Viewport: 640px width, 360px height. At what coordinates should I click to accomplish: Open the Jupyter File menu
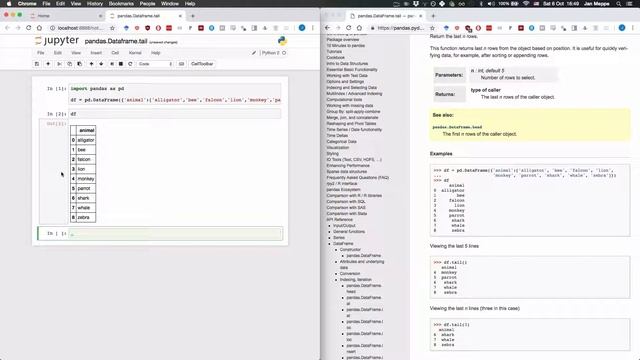40,53
